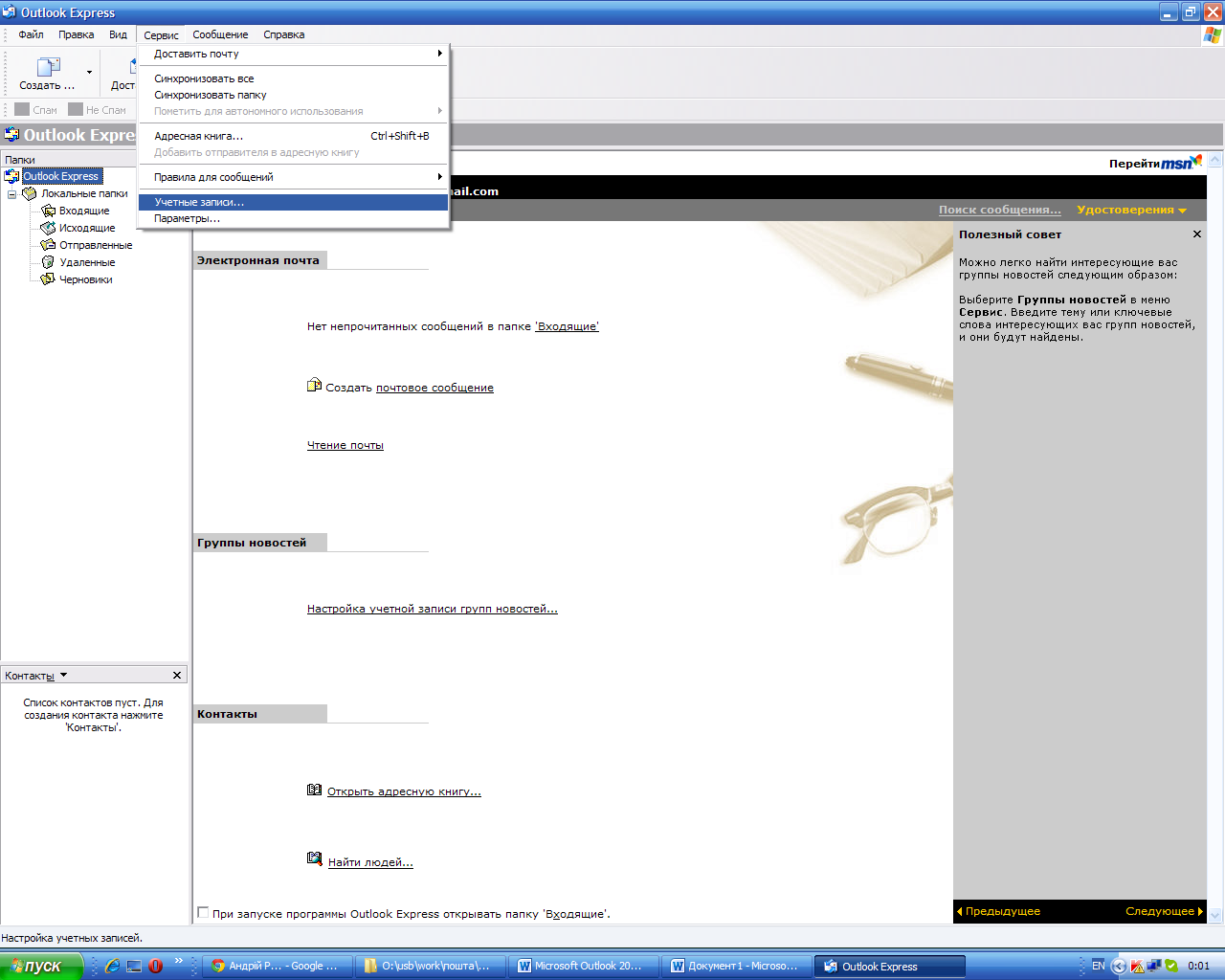The image size is (1225, 980).
Task: Open the Справка menu
Action: point(284,34)
